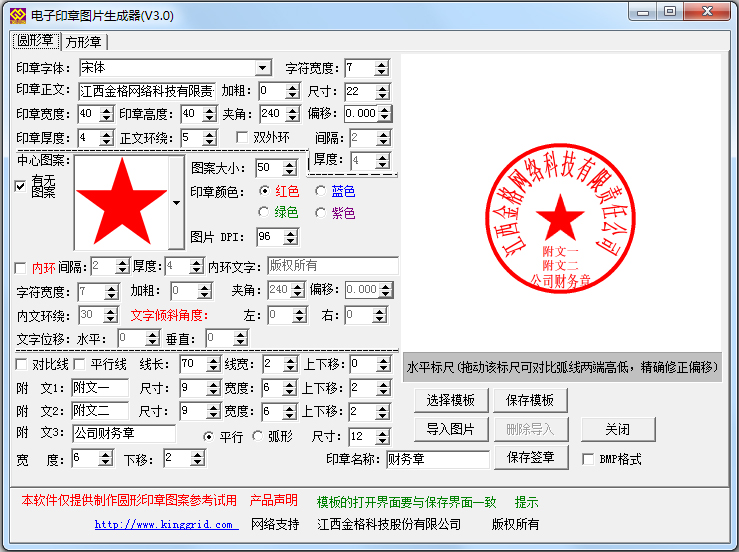This screenshot has height=552, width=739.
Task: Adjust the 下移 spinner arrows
Action: (x=197, y=458)
